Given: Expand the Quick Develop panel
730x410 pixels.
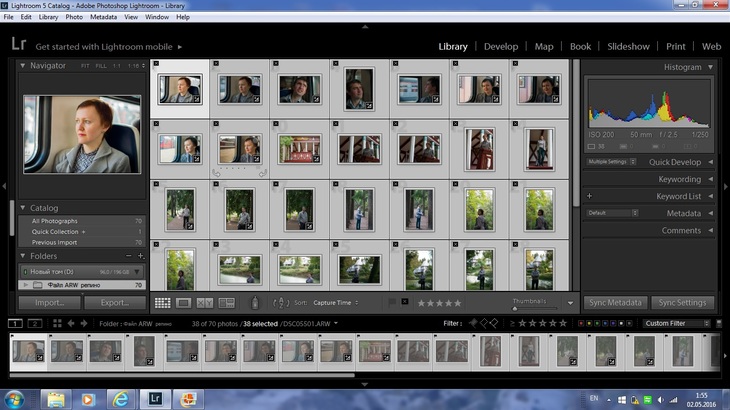Looking at the screenshot, I should point(710,162).
